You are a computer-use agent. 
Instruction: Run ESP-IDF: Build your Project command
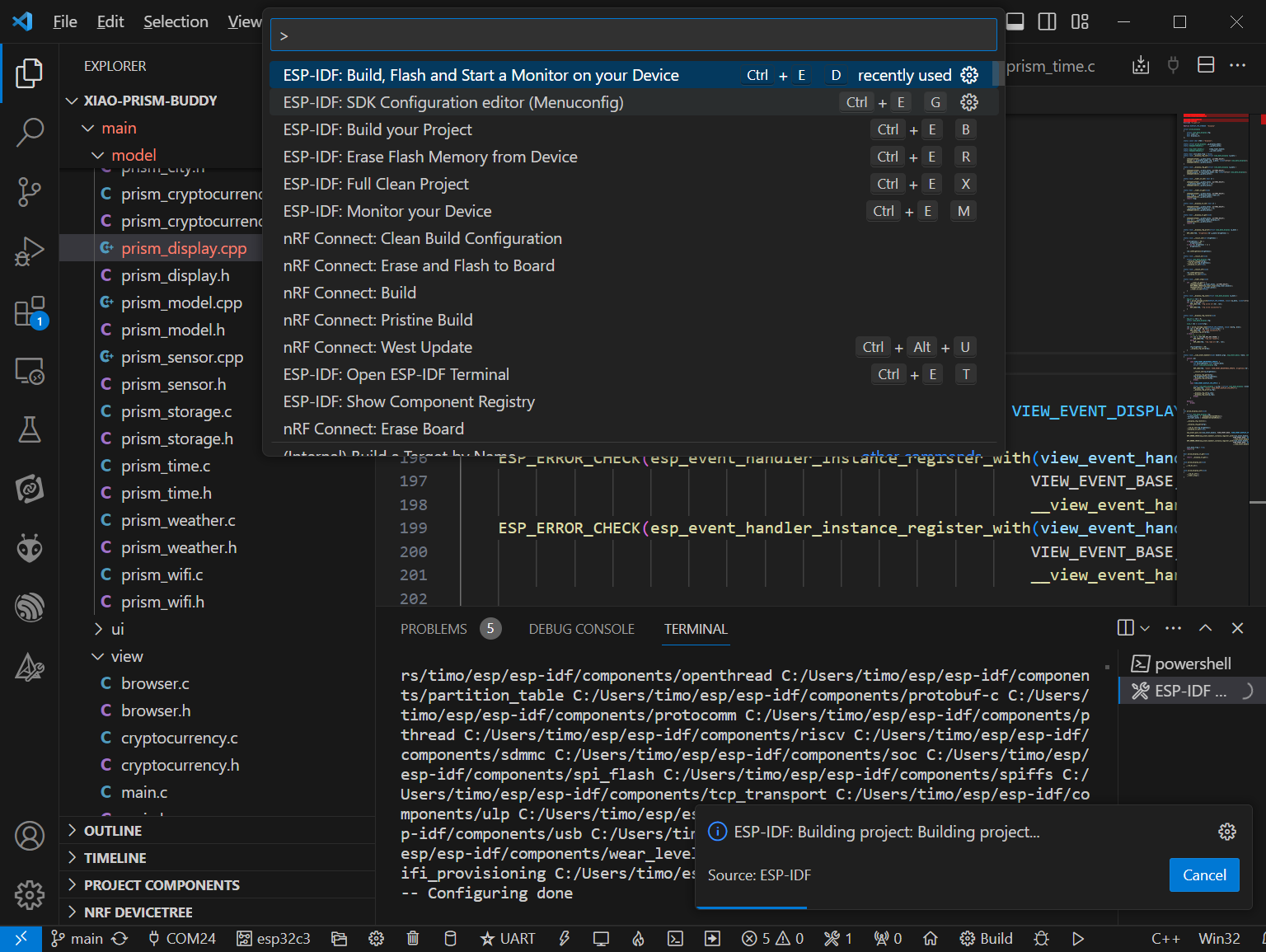(x=633, y=129)
